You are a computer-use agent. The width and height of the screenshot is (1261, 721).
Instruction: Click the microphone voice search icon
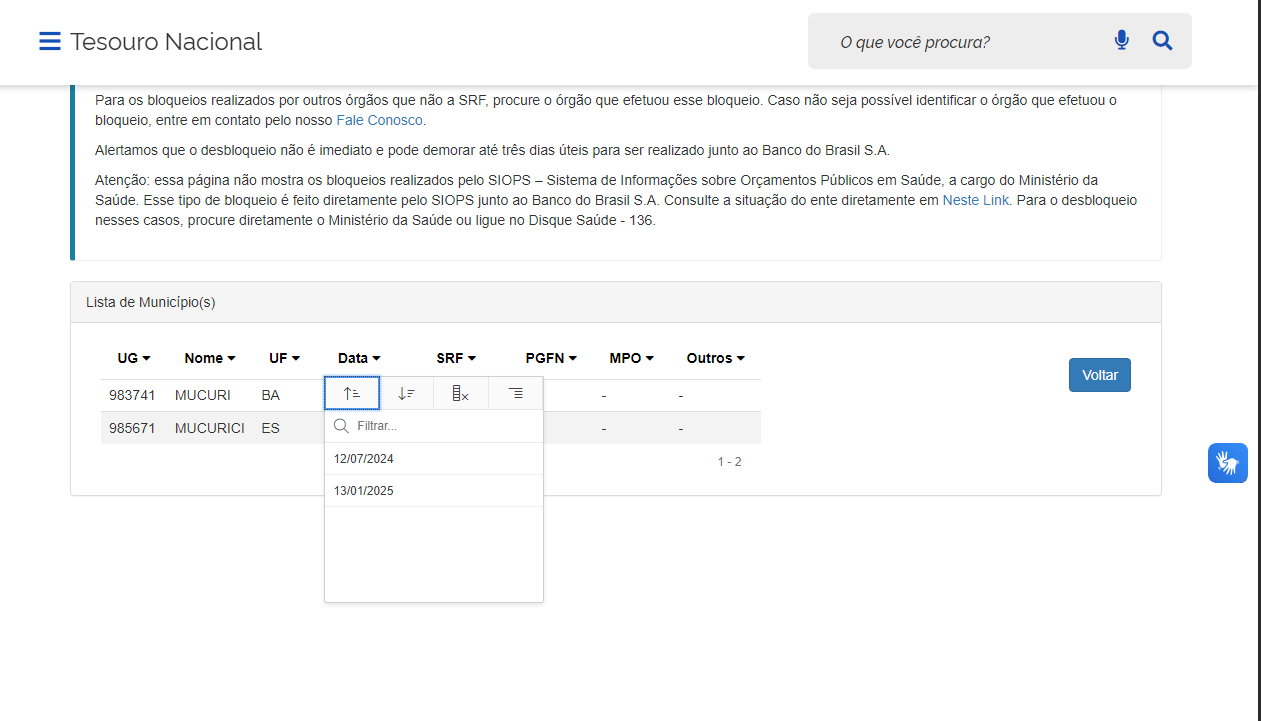[x=1121, y=41]
